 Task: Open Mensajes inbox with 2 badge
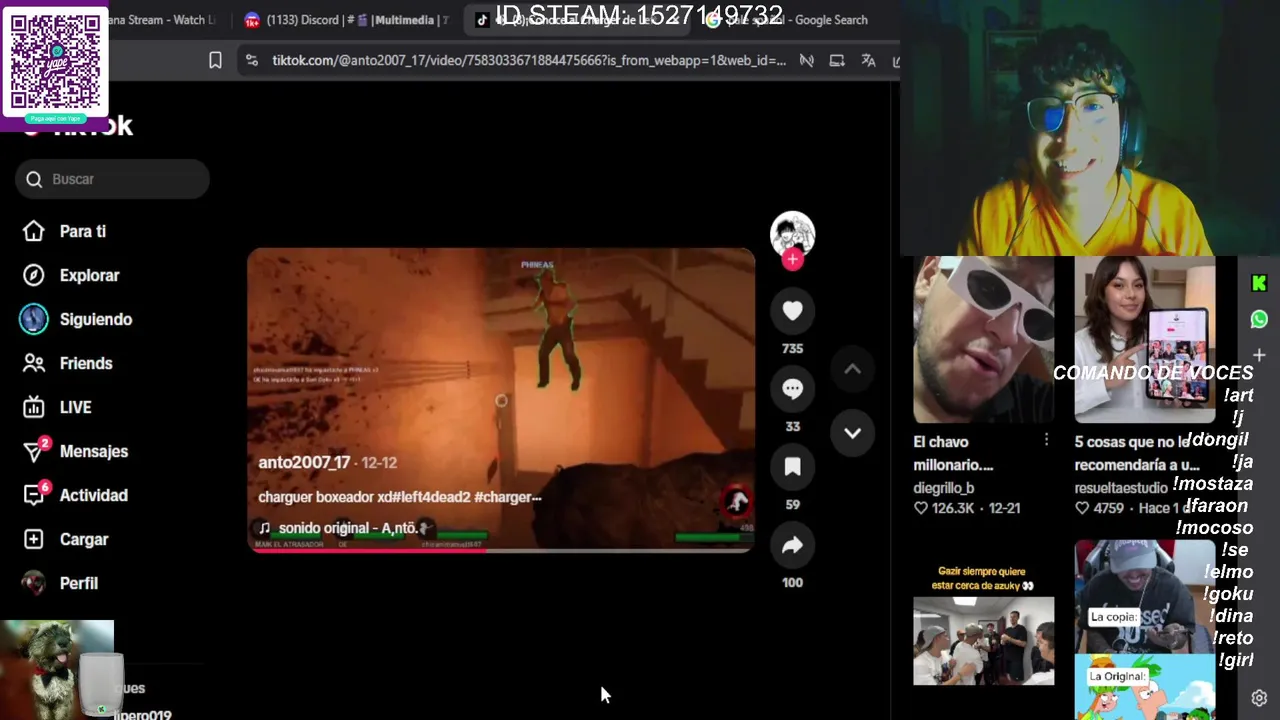click(75, 451)
